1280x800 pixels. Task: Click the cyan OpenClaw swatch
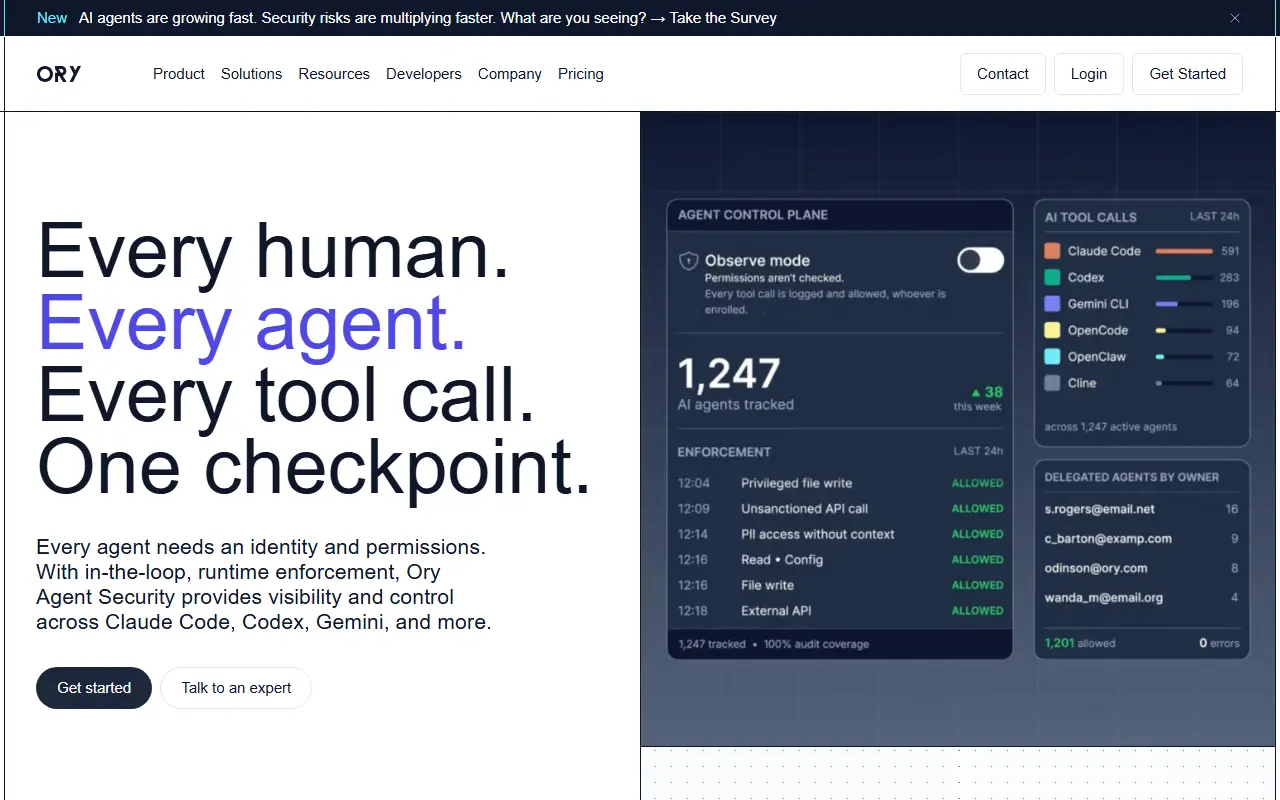coord(1052,357)
